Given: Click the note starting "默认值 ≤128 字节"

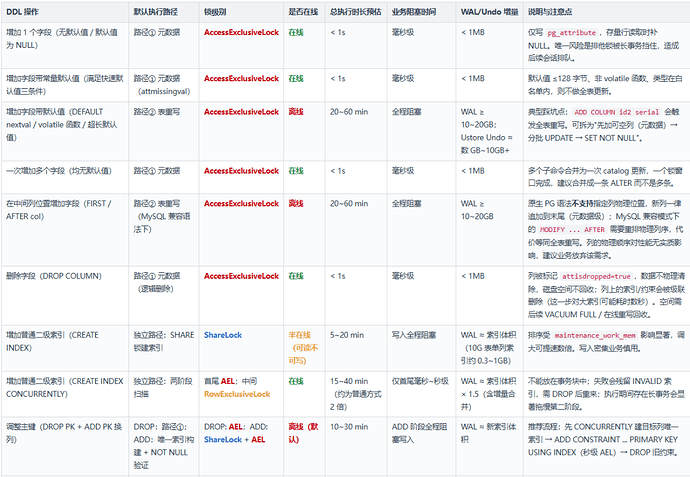Looking at the screenshot, I should tap(606, 85).
